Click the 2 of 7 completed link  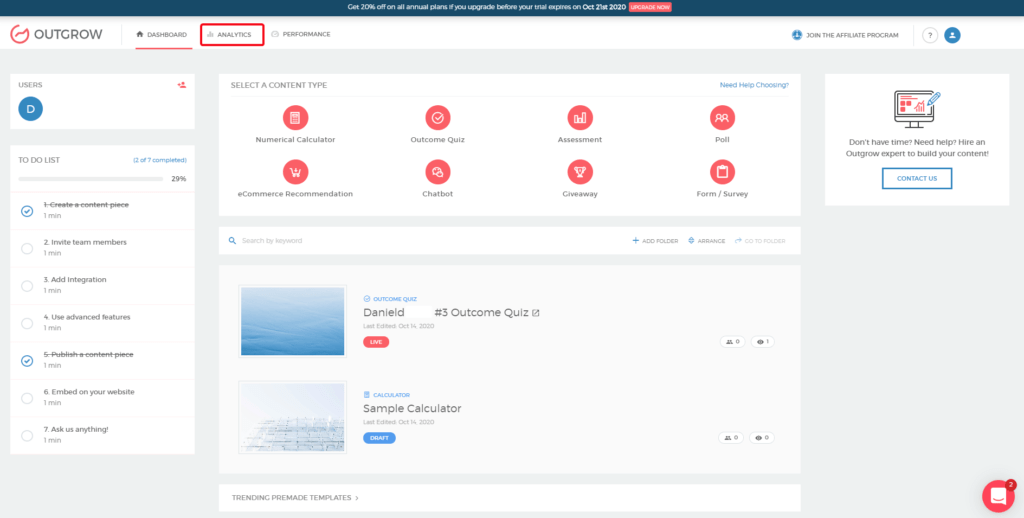click(x=160, y=160)
